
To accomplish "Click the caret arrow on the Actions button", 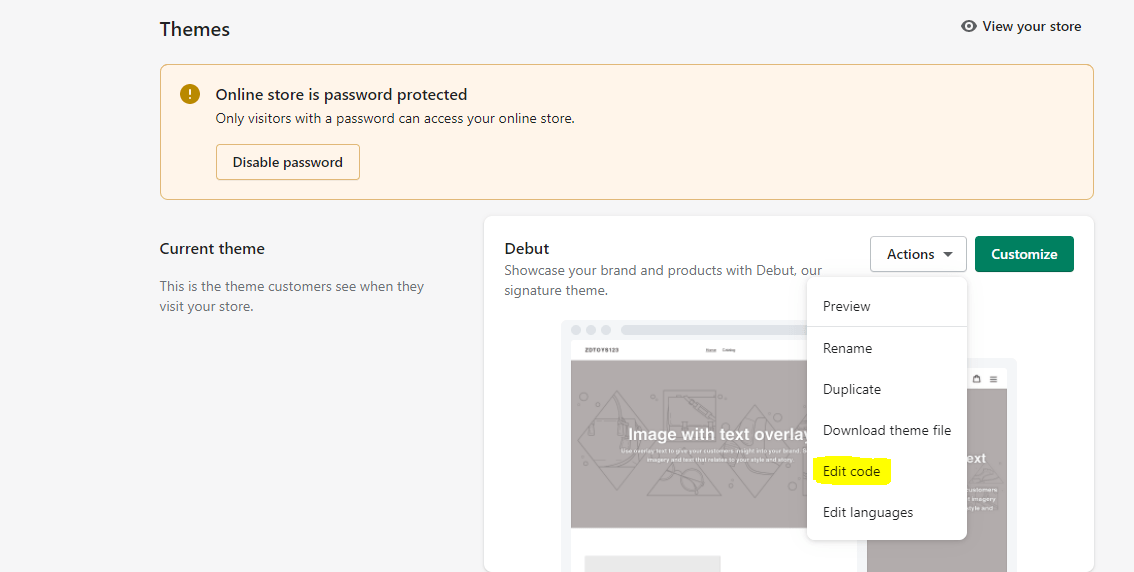I will [x=947, y=255].
